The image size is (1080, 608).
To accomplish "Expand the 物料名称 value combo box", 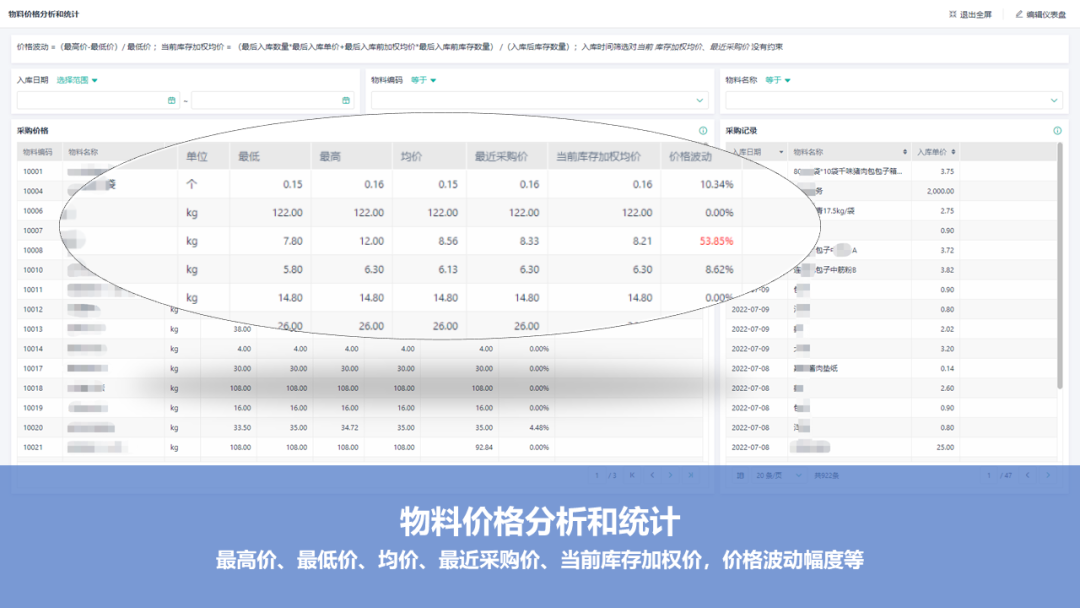I will [1053, 100].
